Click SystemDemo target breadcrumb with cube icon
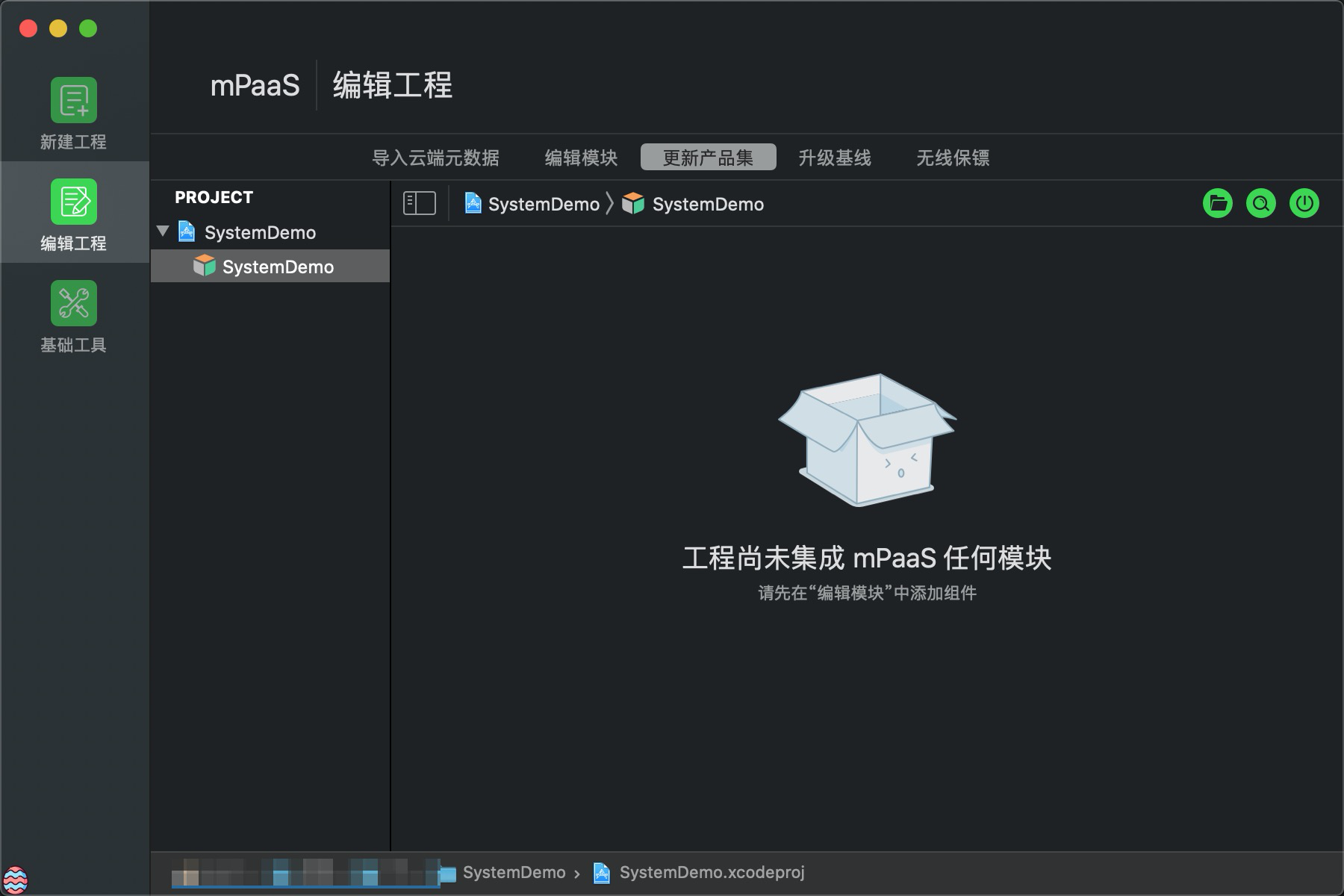1344x896 pixels. [693, 204]
